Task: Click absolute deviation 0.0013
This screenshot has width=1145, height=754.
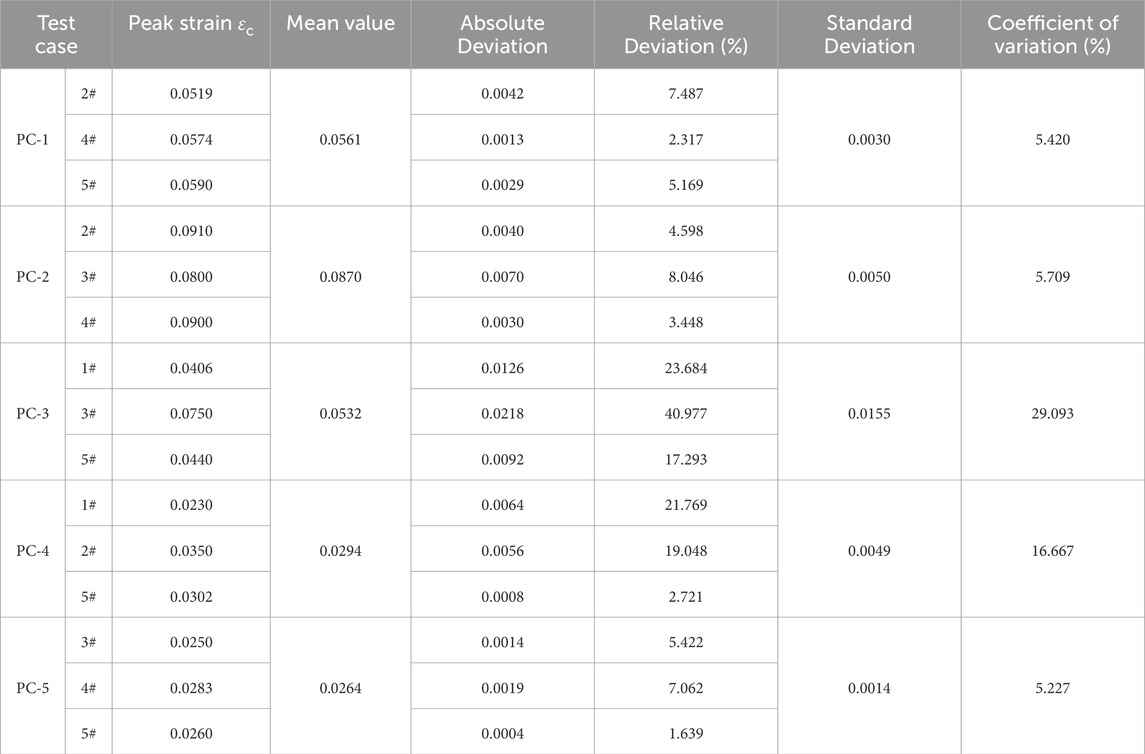Action: coord(502,139)
